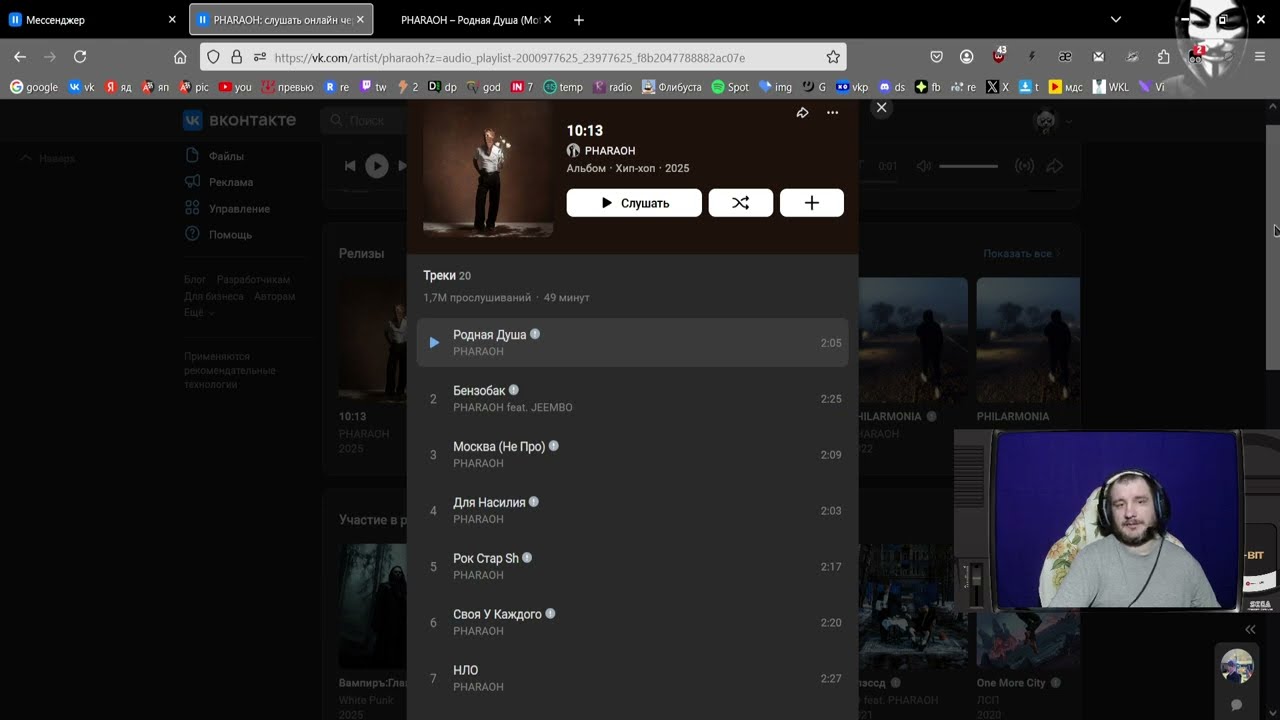The height and width of the screenshot is (720, 1280).
Task: Click the URL address bar
Action: [523, 57]
